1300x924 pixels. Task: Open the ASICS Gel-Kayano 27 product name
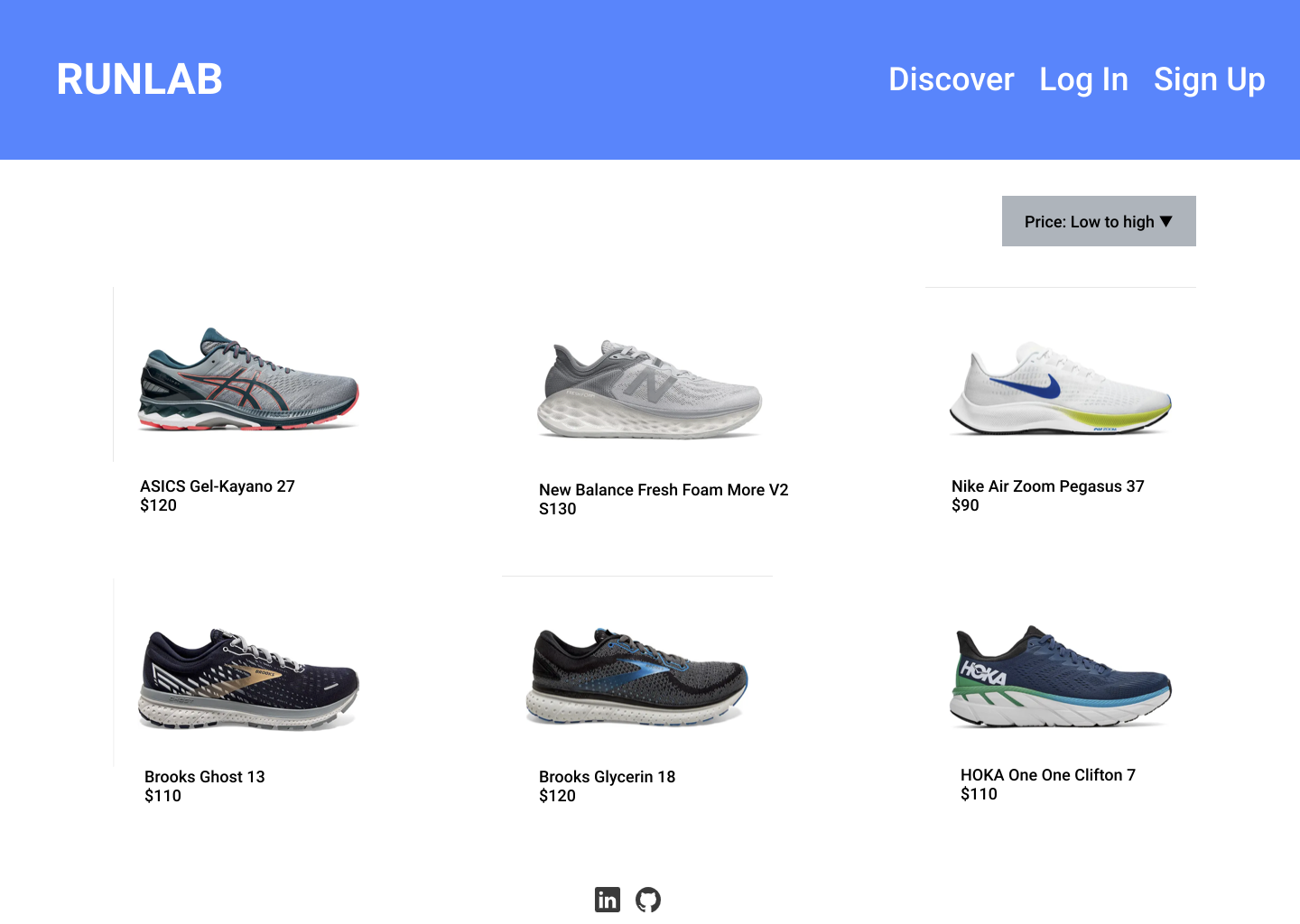point(217,485)
